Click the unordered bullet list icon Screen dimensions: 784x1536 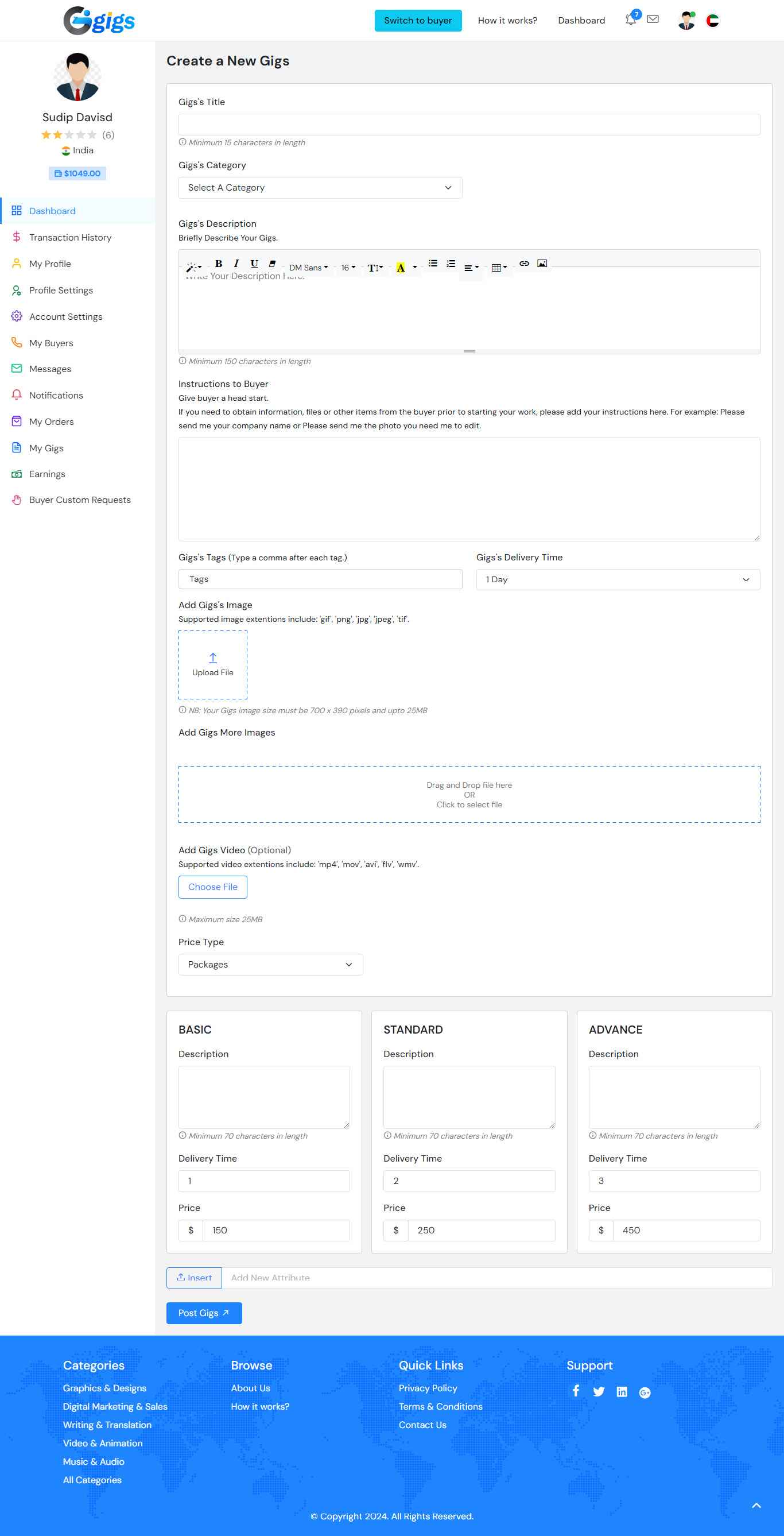click(x=433, y=264)
